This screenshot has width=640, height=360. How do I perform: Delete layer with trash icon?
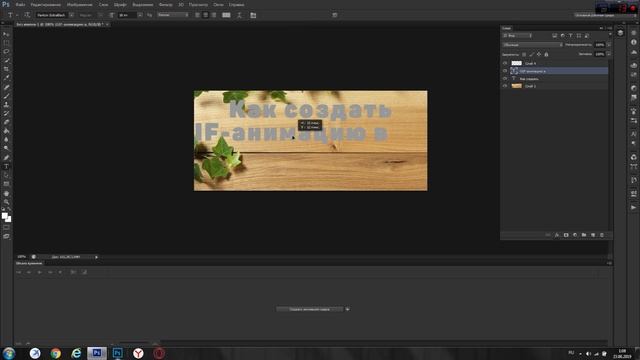click(602, 235)
